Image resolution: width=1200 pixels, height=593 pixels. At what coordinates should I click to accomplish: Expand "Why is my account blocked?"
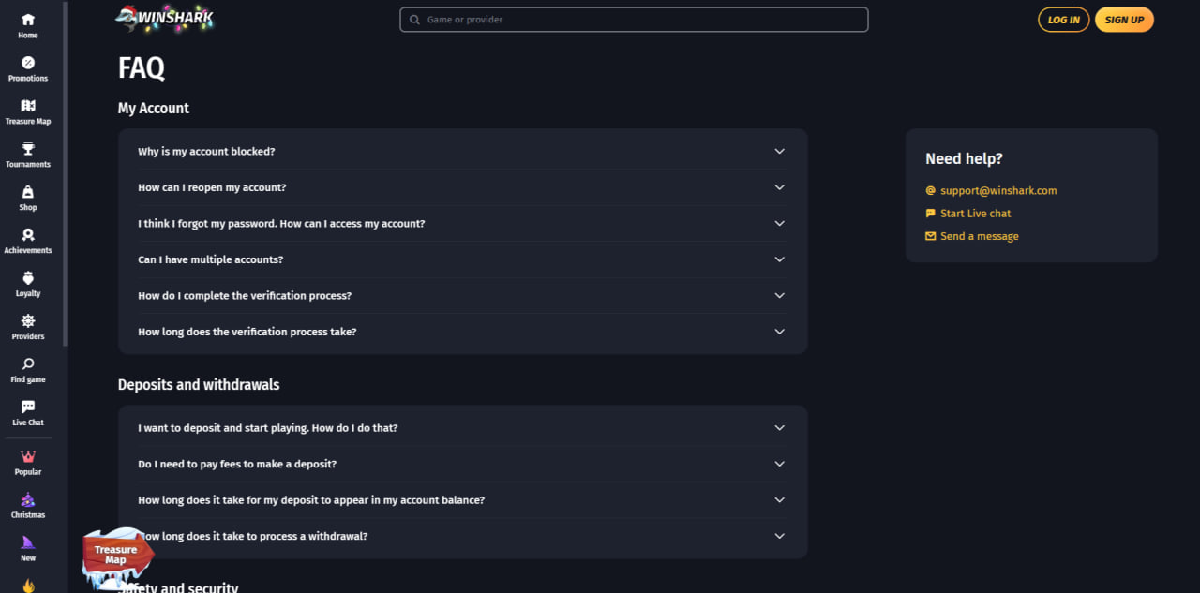pos(462,152)
